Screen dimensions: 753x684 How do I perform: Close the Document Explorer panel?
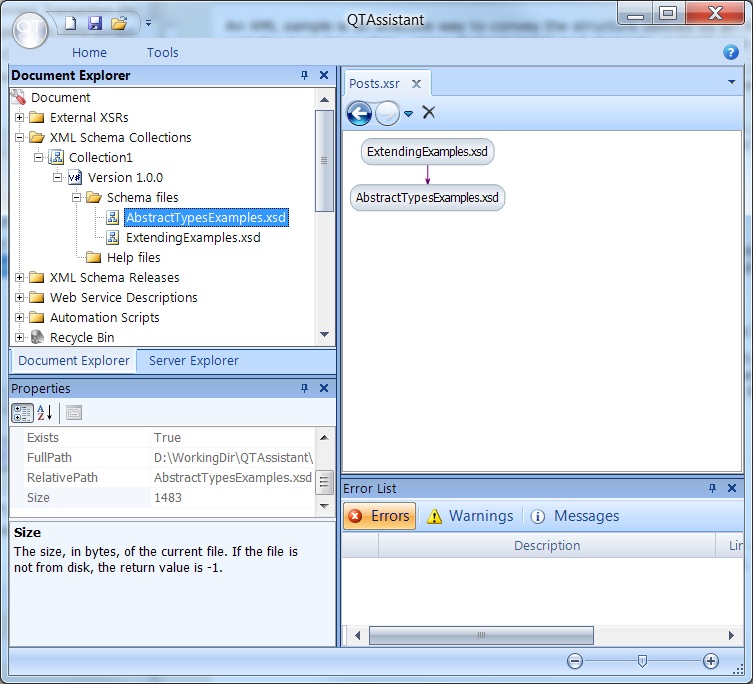324,75
